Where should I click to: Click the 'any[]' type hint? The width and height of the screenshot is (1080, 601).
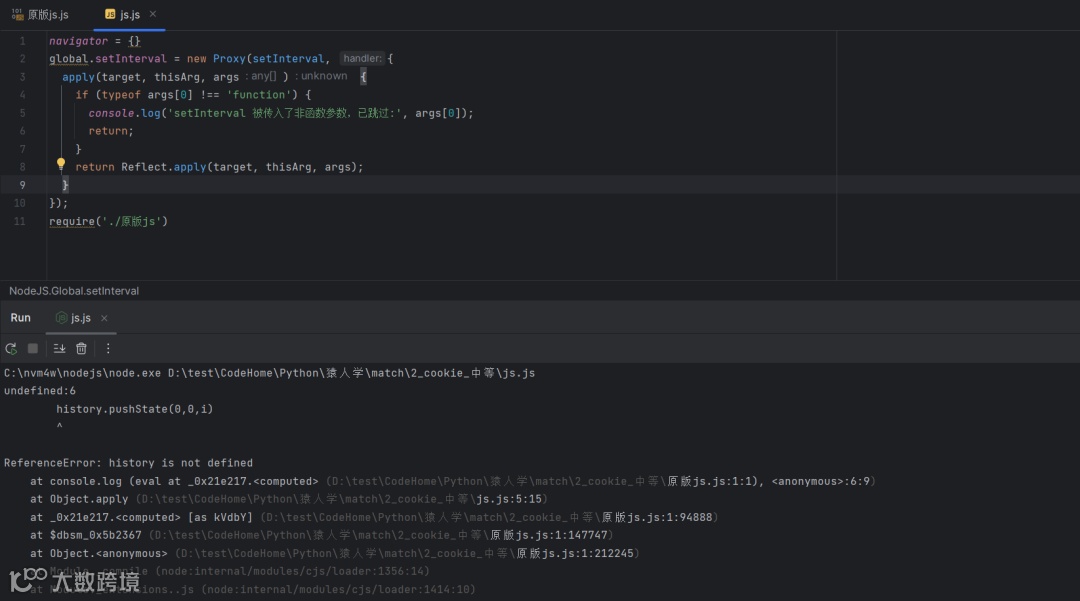click(x=264, y=76)
